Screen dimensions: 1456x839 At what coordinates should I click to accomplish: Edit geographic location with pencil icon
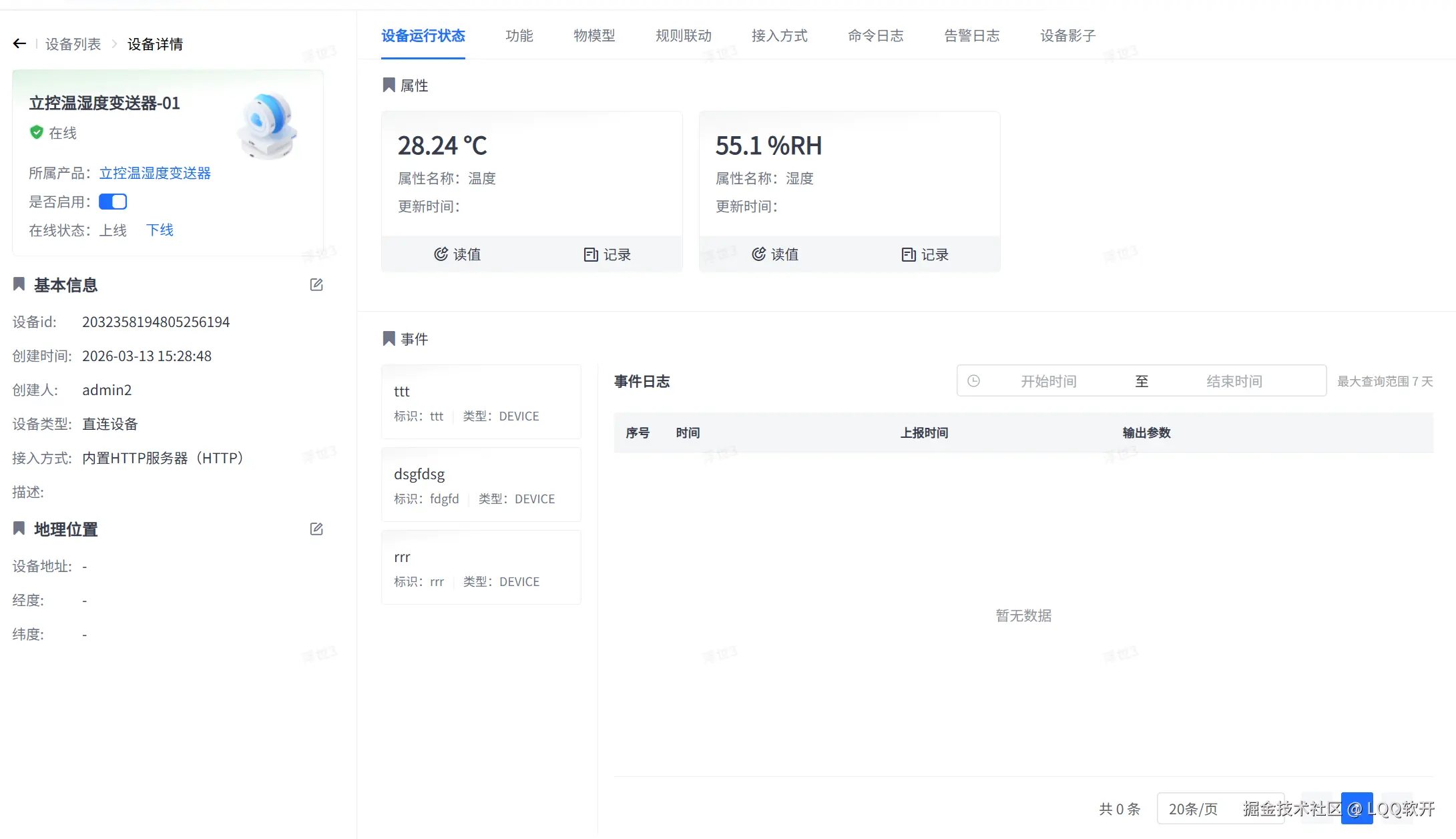[316, 529]
